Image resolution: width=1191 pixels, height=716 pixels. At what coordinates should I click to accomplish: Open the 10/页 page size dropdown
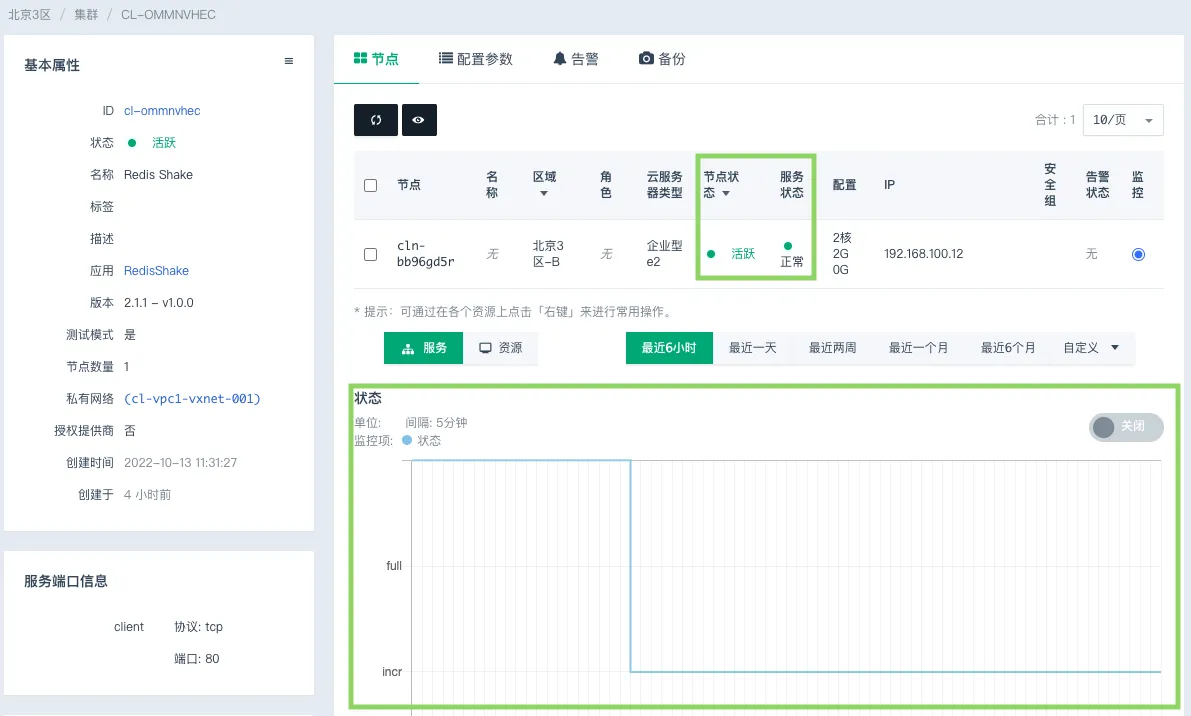coord(1126,120)
